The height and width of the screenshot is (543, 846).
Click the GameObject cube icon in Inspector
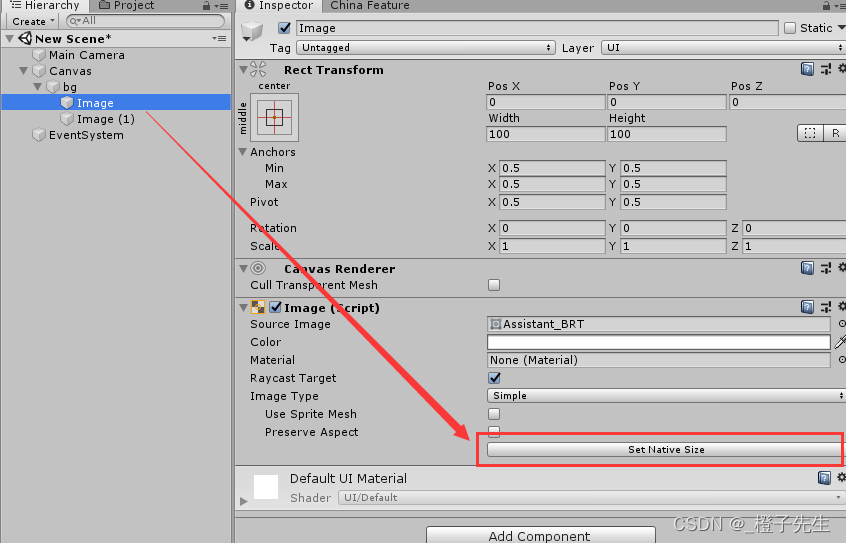[x=252, y=31]
